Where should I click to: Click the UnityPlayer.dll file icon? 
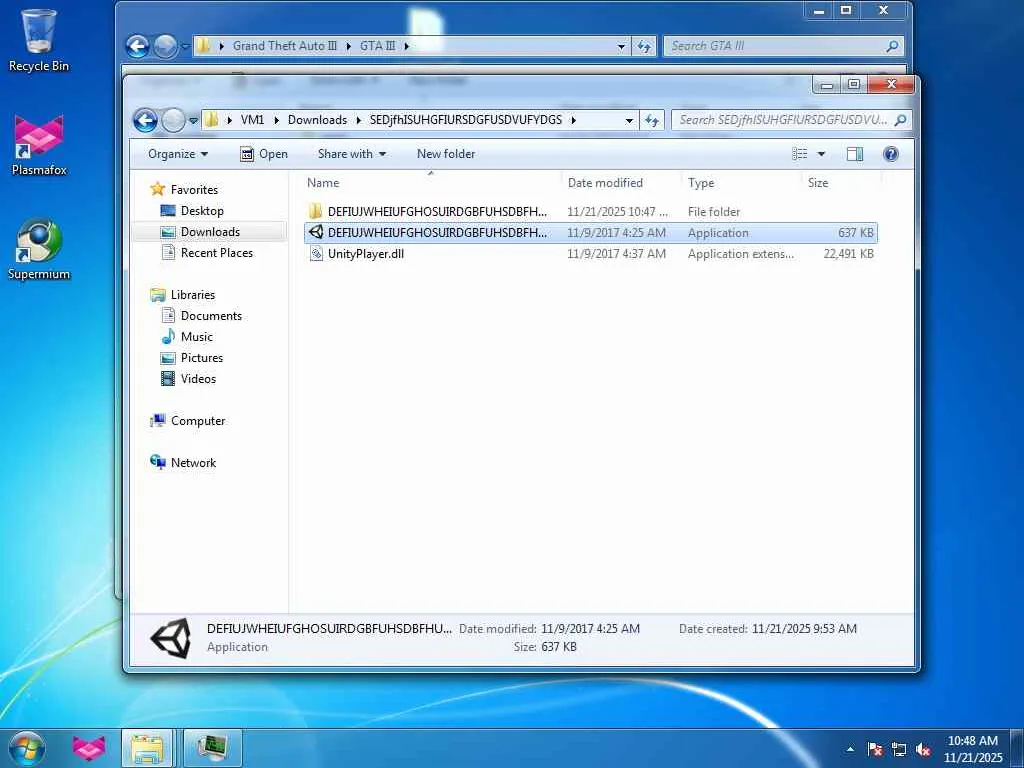tap(316, 253)
